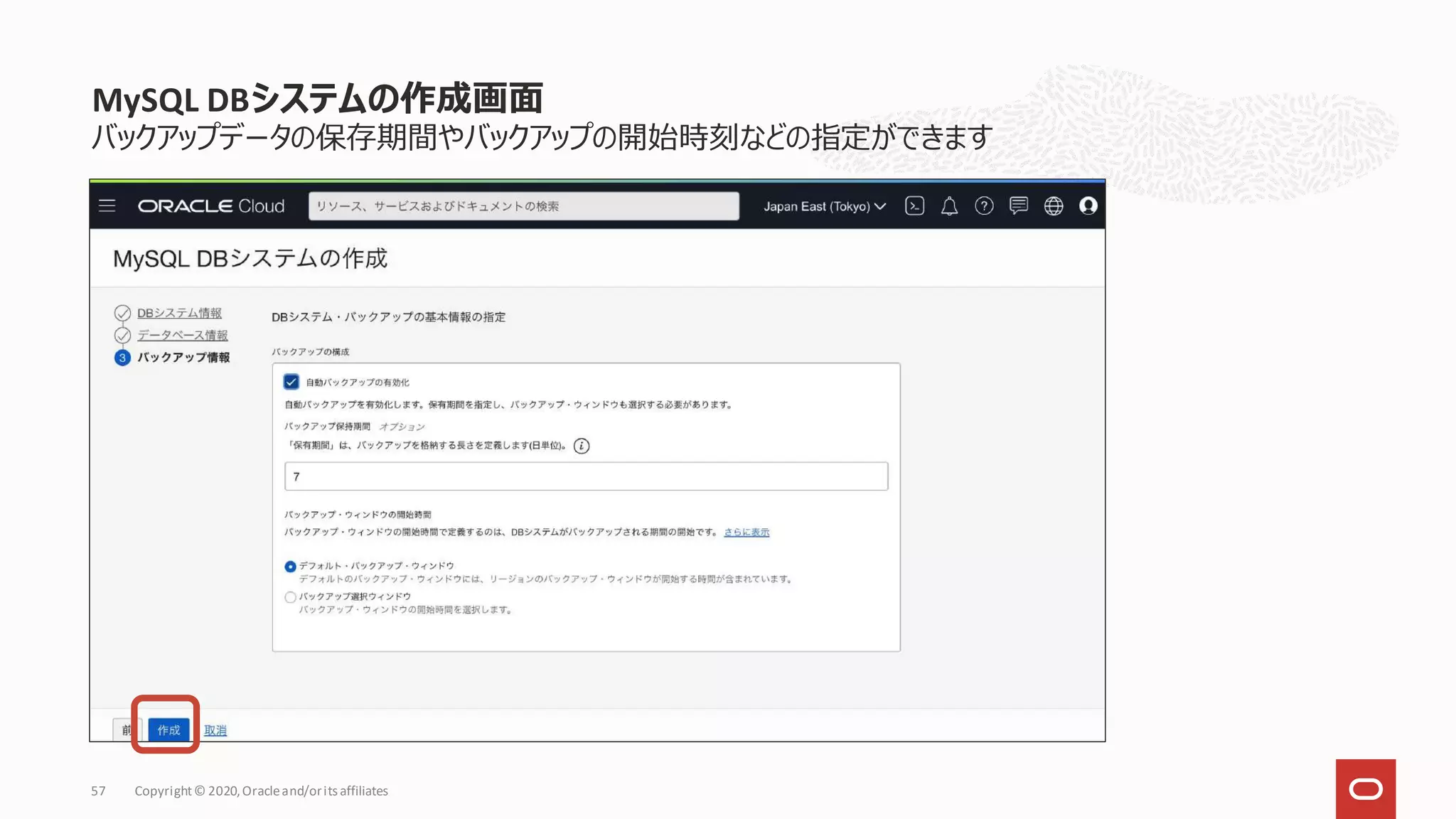
Task: Click the Oracle Cloud logo
Action: [x=211, y=206]
